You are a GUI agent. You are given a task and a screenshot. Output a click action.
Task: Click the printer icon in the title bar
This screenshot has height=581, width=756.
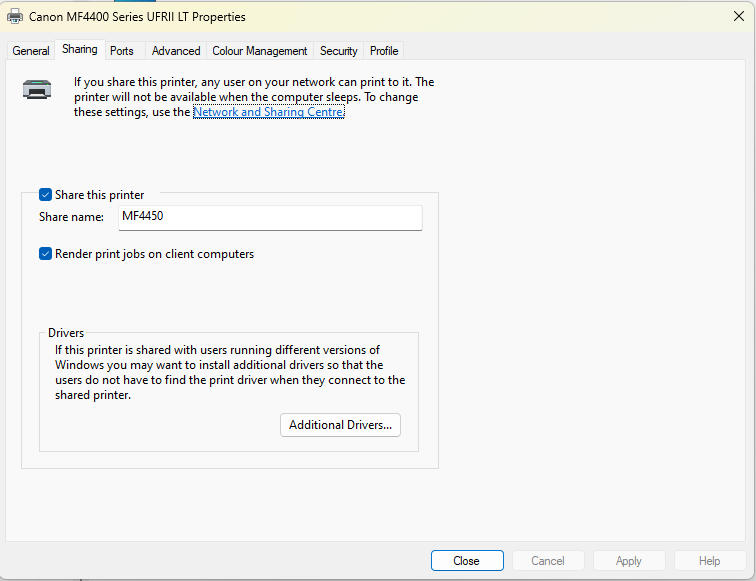coord(15,16)
